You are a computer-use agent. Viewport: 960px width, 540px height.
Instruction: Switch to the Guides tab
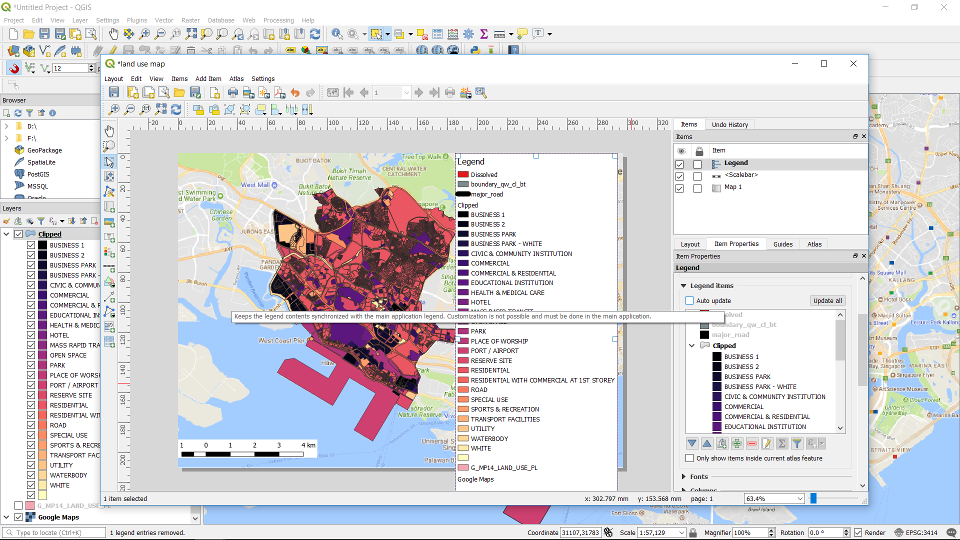point(782,244)
